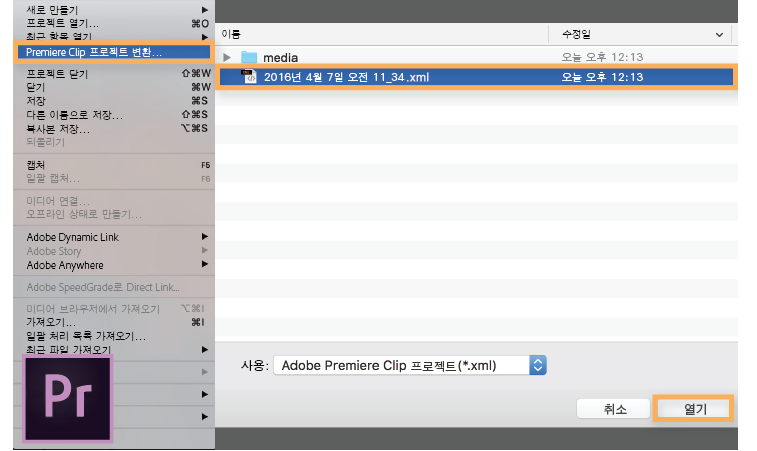Click the 취소 button
Screen dimensions: 757x451
614,409
